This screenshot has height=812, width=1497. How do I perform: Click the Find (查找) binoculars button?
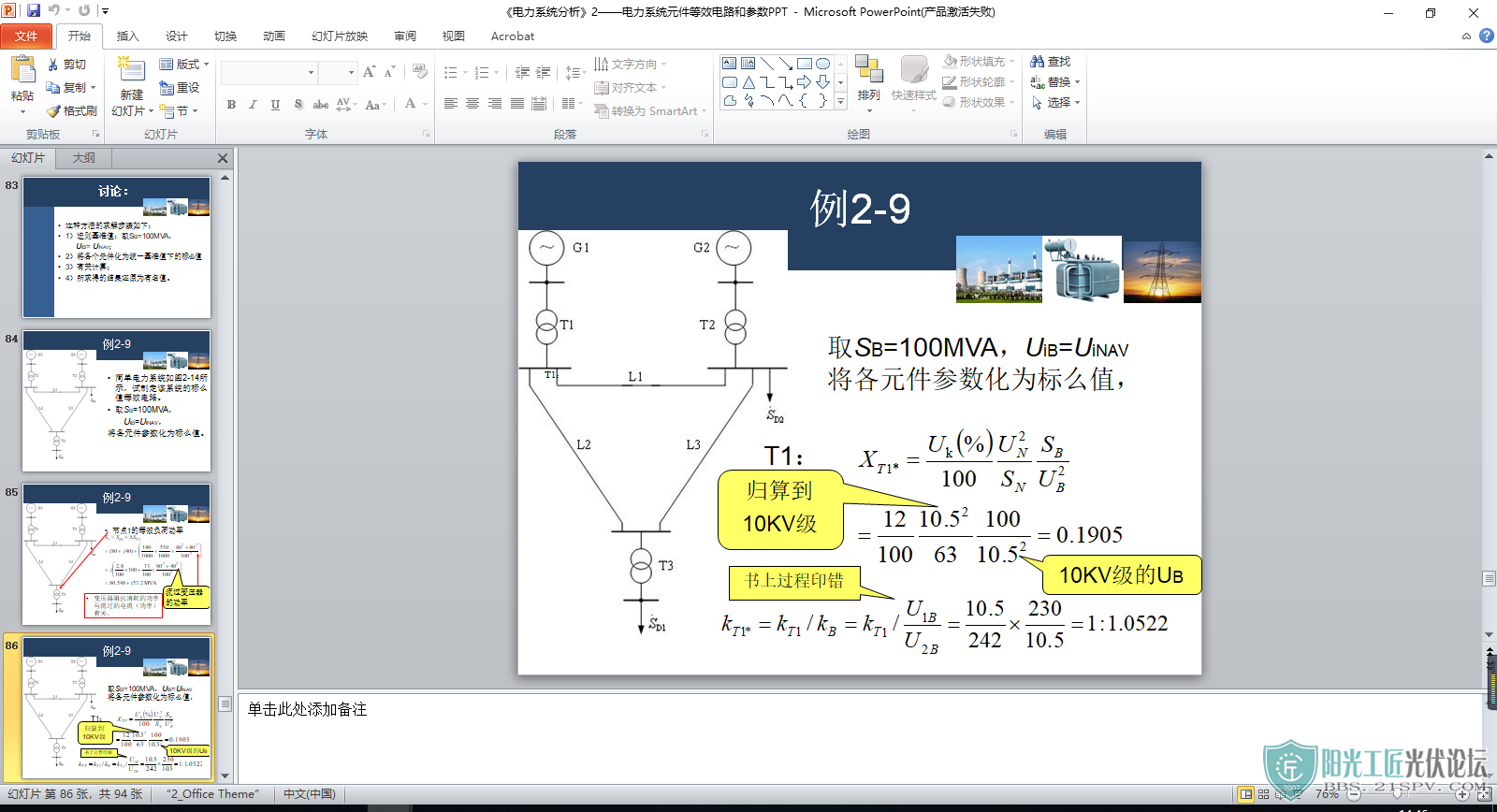point(1051,61)
